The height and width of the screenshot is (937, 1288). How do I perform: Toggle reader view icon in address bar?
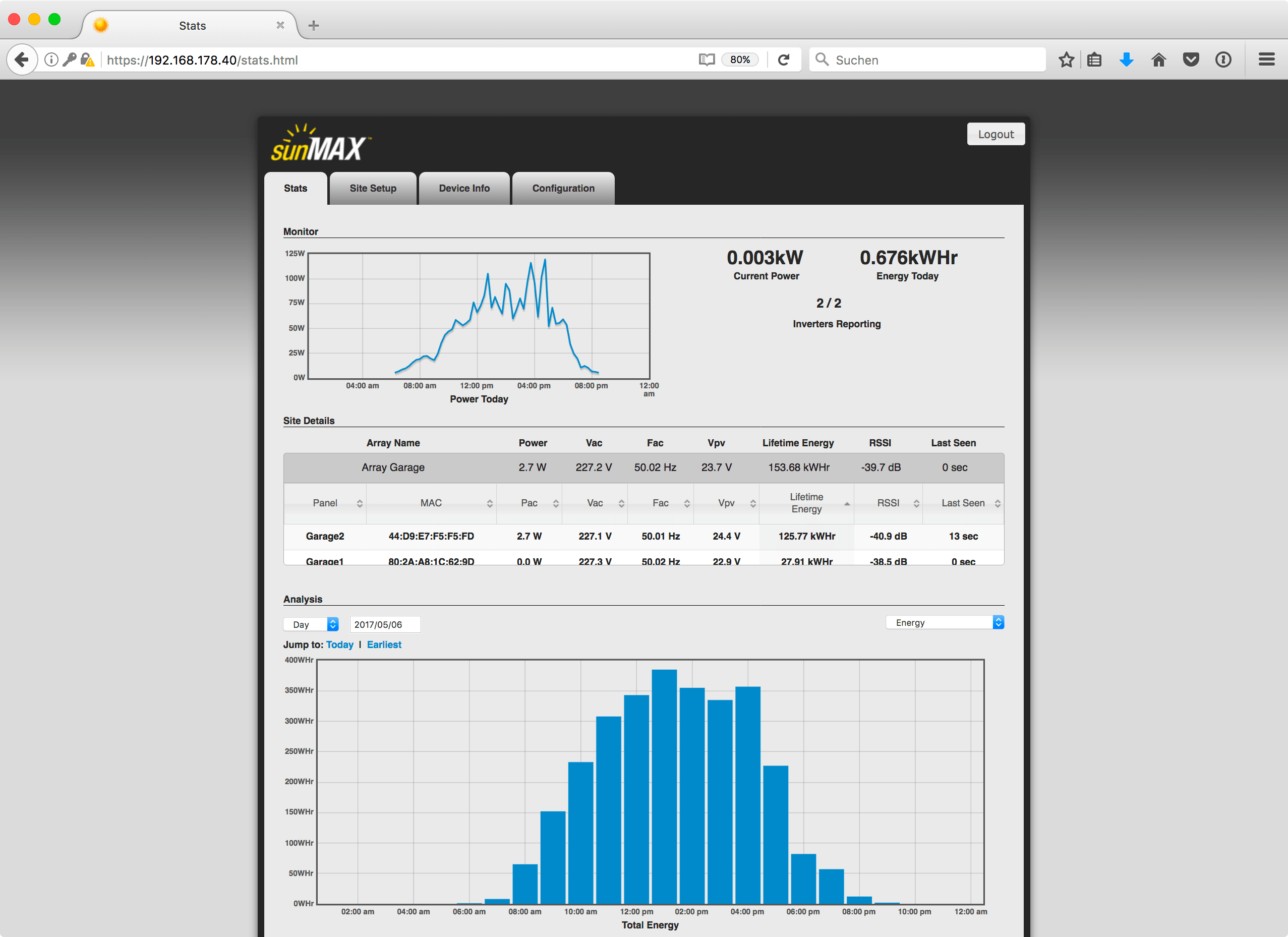coord(707,60)
